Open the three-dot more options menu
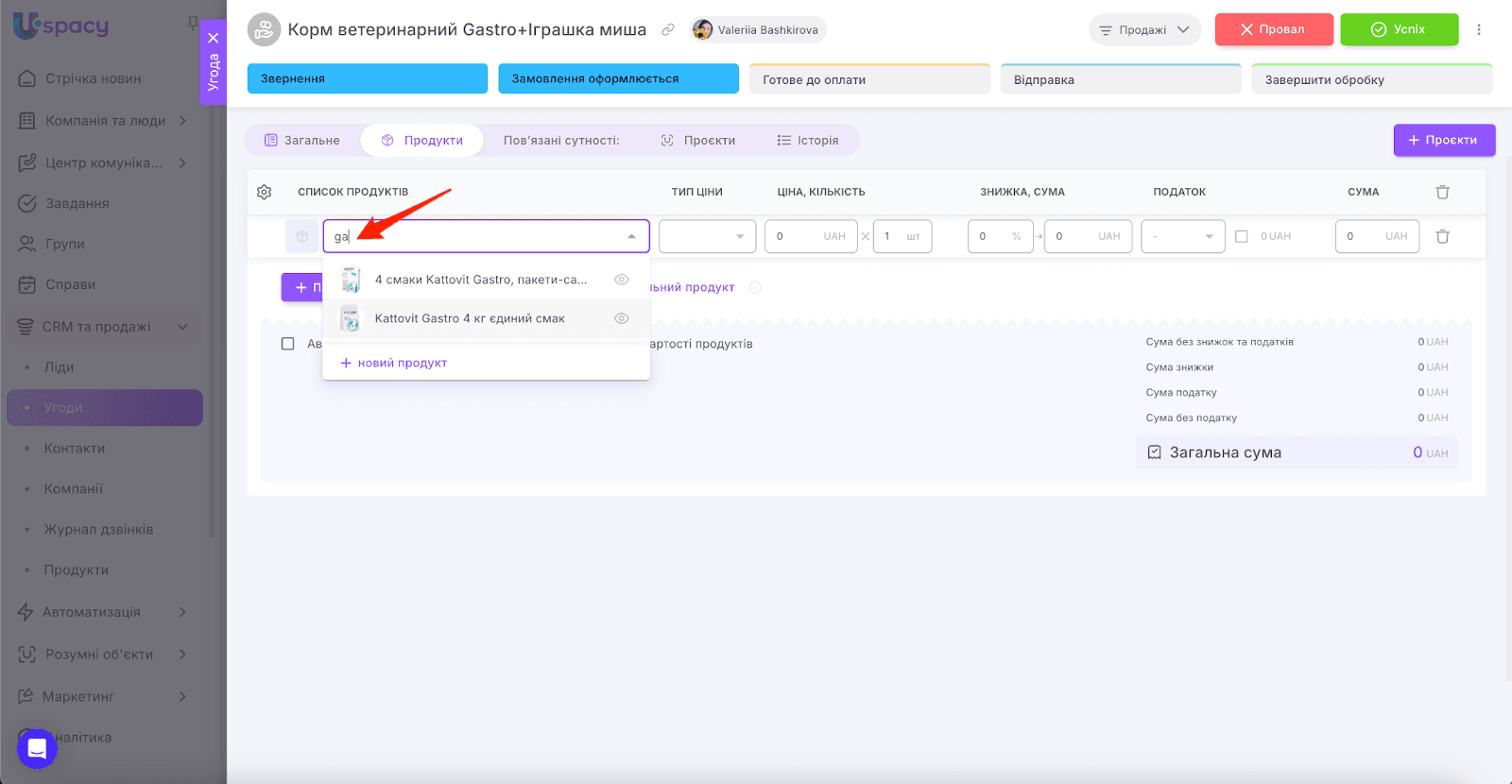 click(x=1479, y=29)
